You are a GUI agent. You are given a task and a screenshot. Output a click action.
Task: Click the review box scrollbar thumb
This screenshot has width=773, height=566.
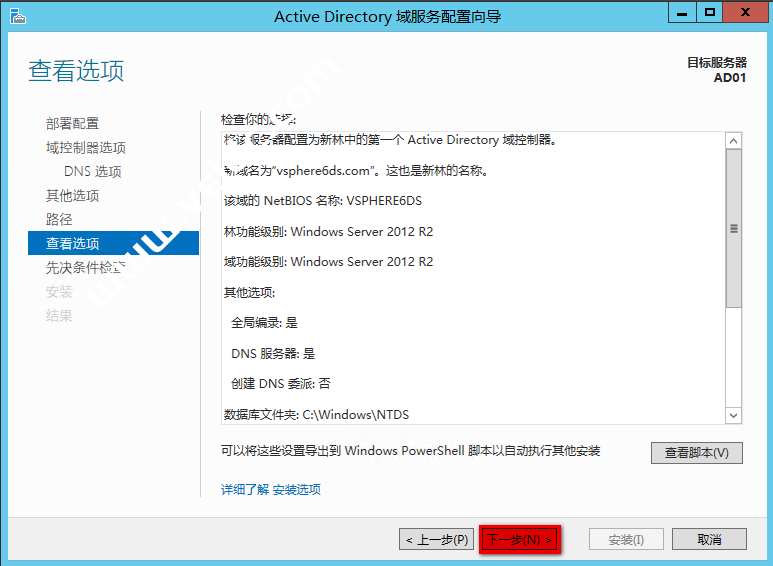click(734, 228)
